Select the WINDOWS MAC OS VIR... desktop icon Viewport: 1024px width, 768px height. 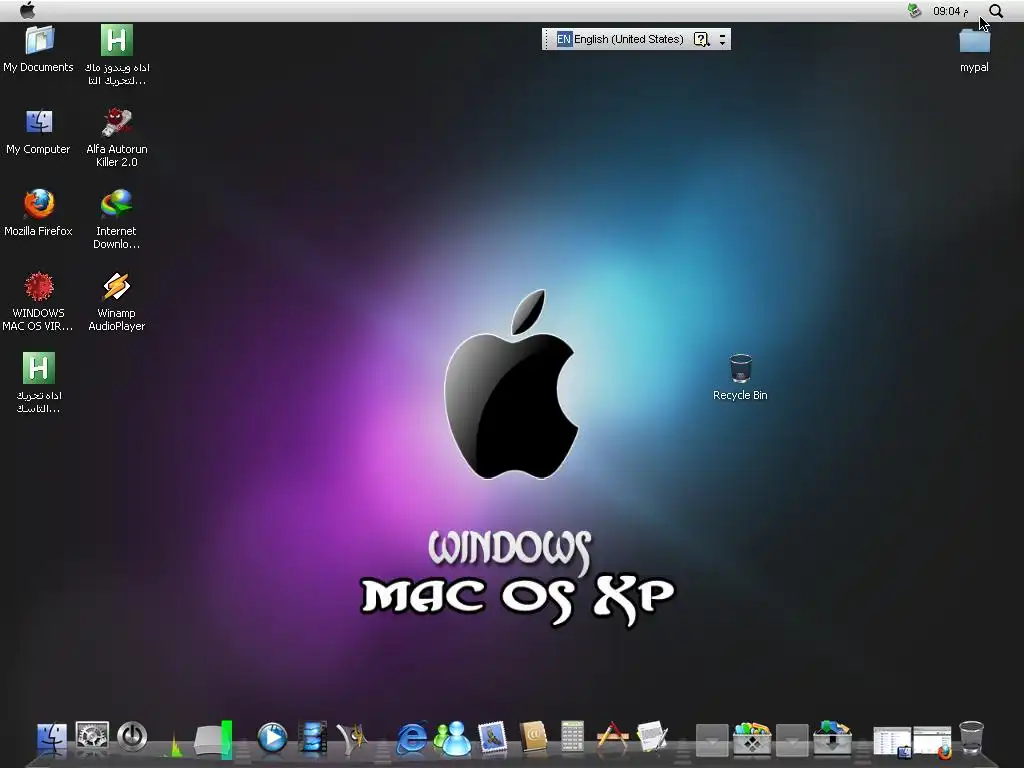[x=39, y=301]
